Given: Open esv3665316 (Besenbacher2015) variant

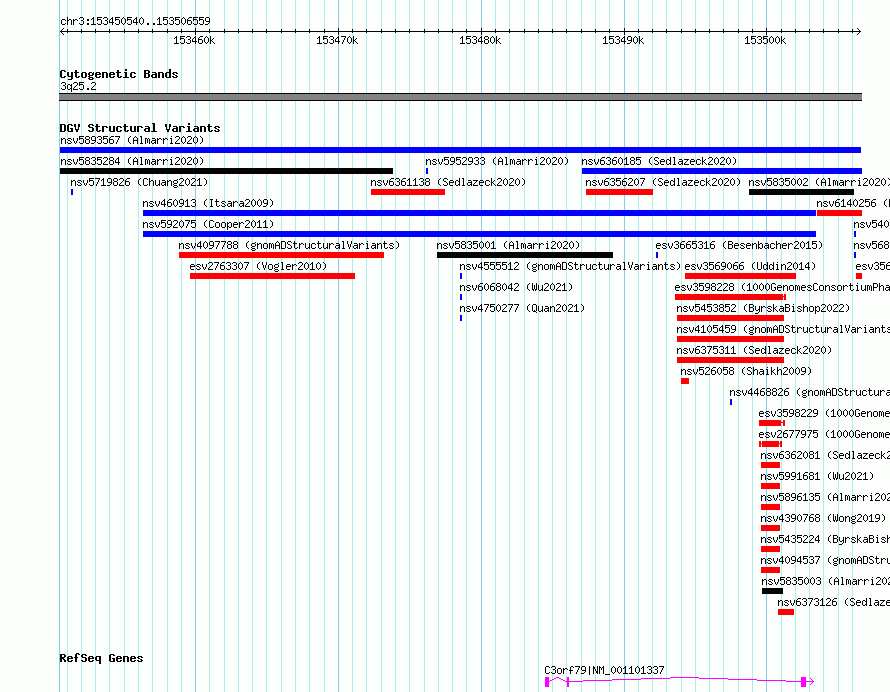Looking at the screenshot, I should [738, 245].
